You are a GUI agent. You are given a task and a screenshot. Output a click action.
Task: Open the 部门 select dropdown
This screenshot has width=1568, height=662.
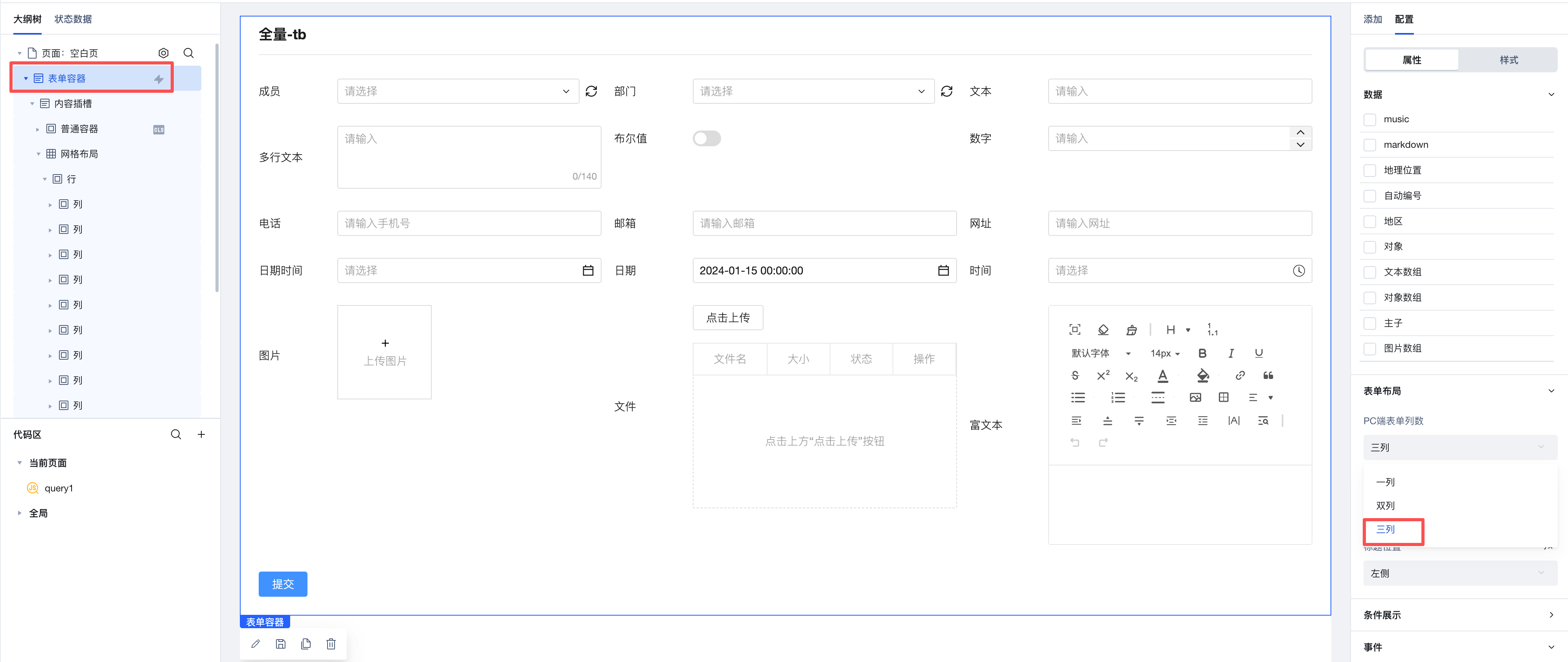click(813, 91)
